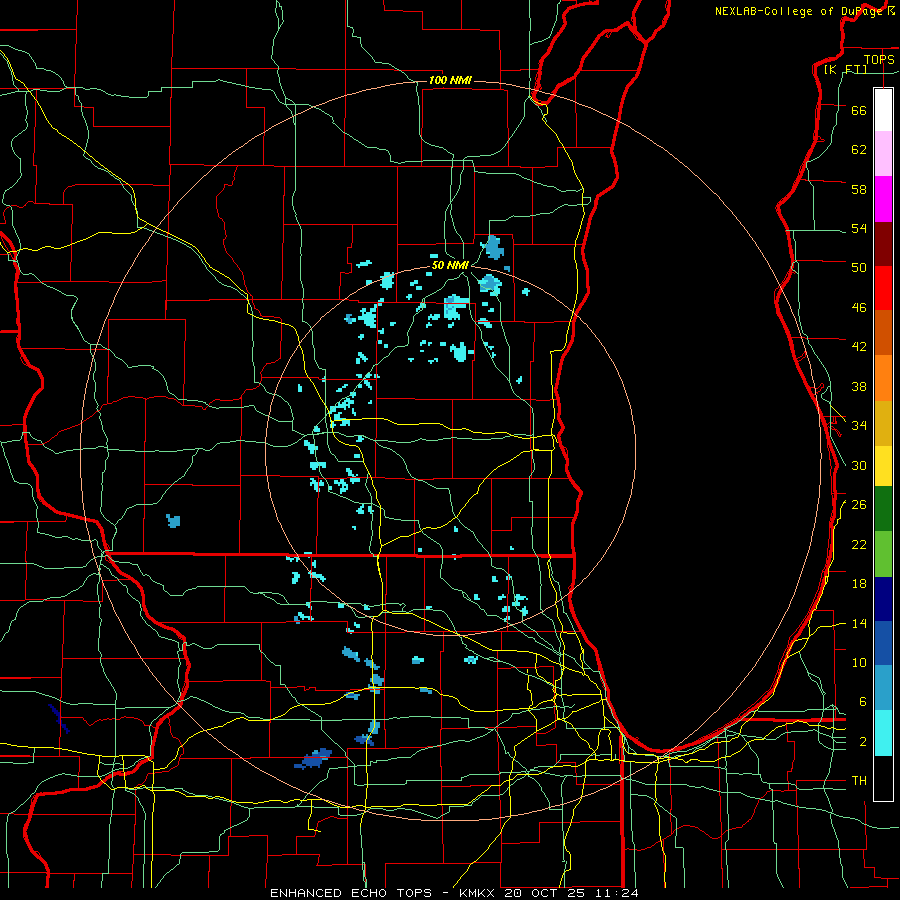Click the 'TOPS' legend title

[879, 59]
